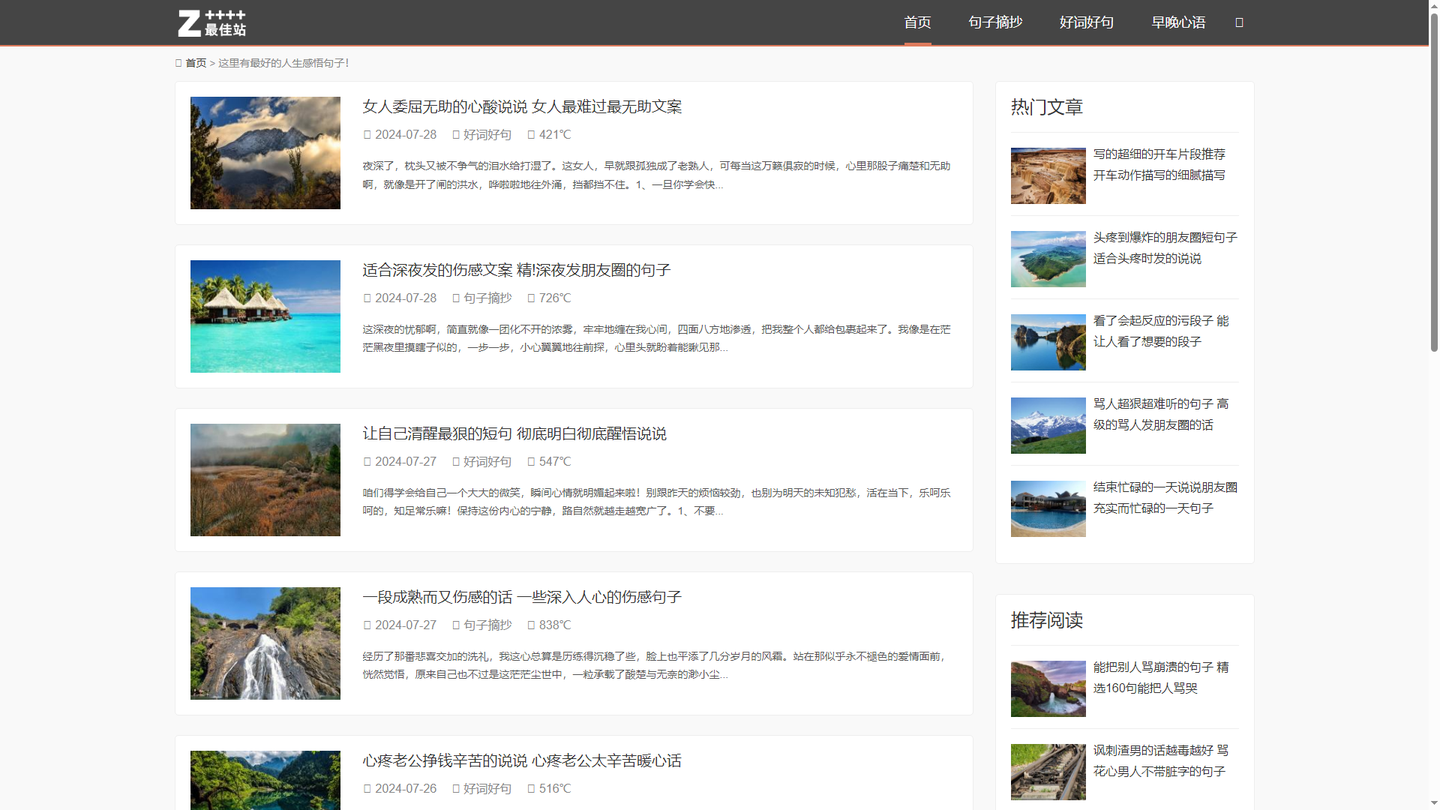Open hot article 骂人超狠超难听的句子

click(1161, 414)
